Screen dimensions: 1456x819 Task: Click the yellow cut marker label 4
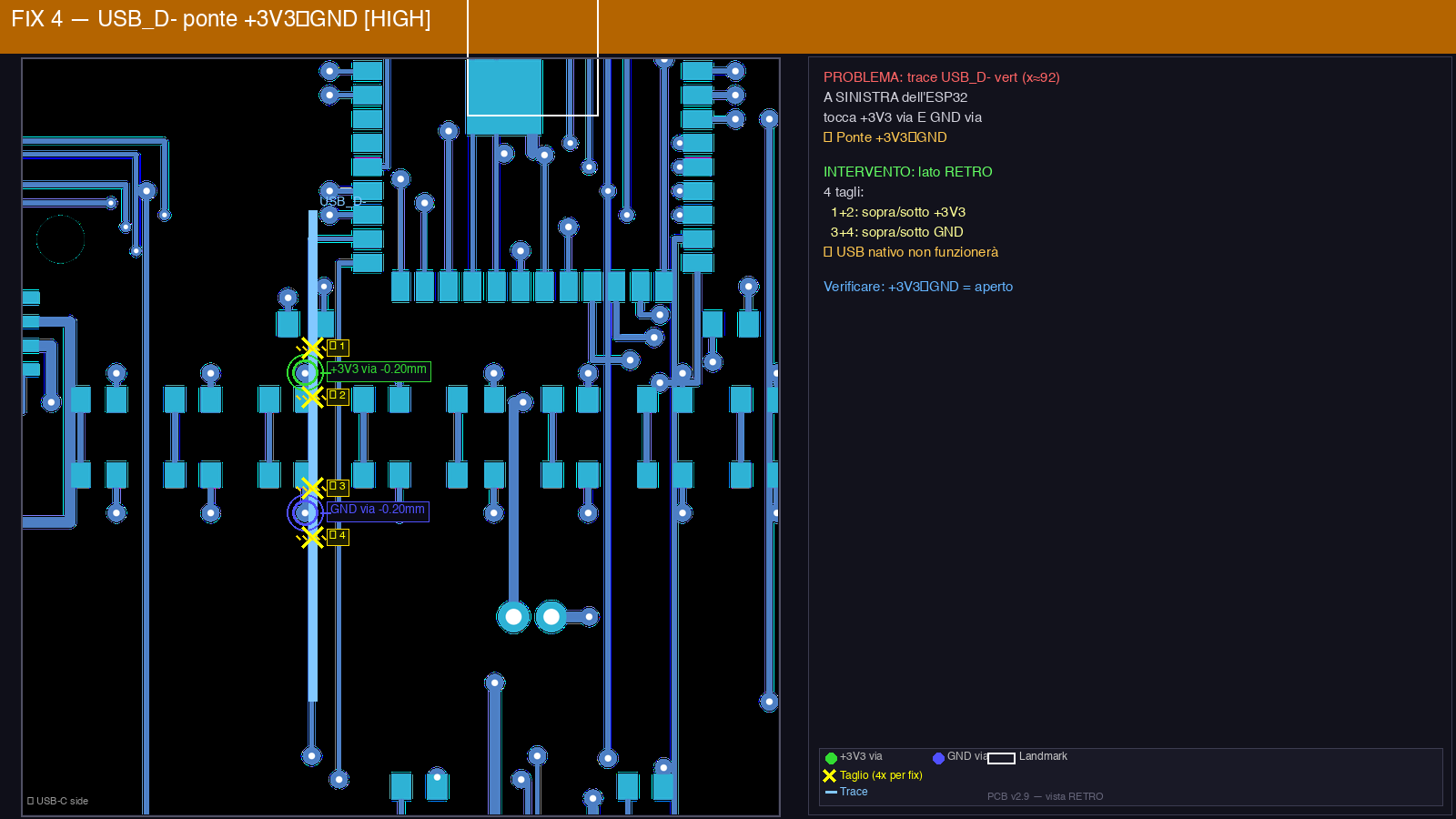[338, 536]
